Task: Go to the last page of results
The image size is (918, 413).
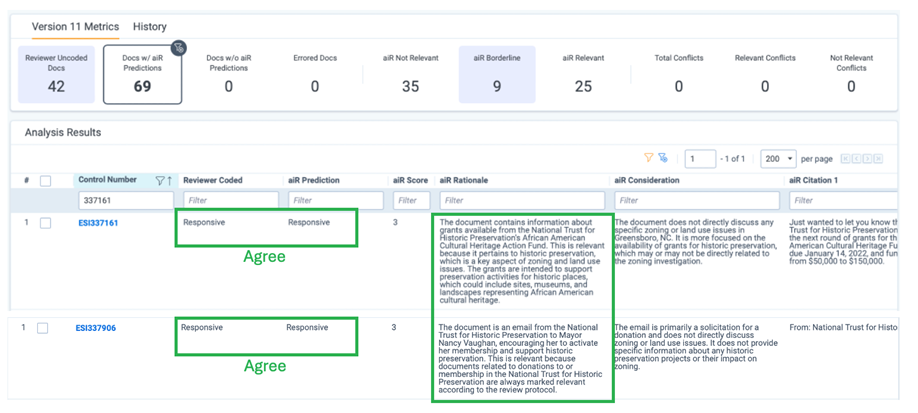Action: click(x=877, y=159)
